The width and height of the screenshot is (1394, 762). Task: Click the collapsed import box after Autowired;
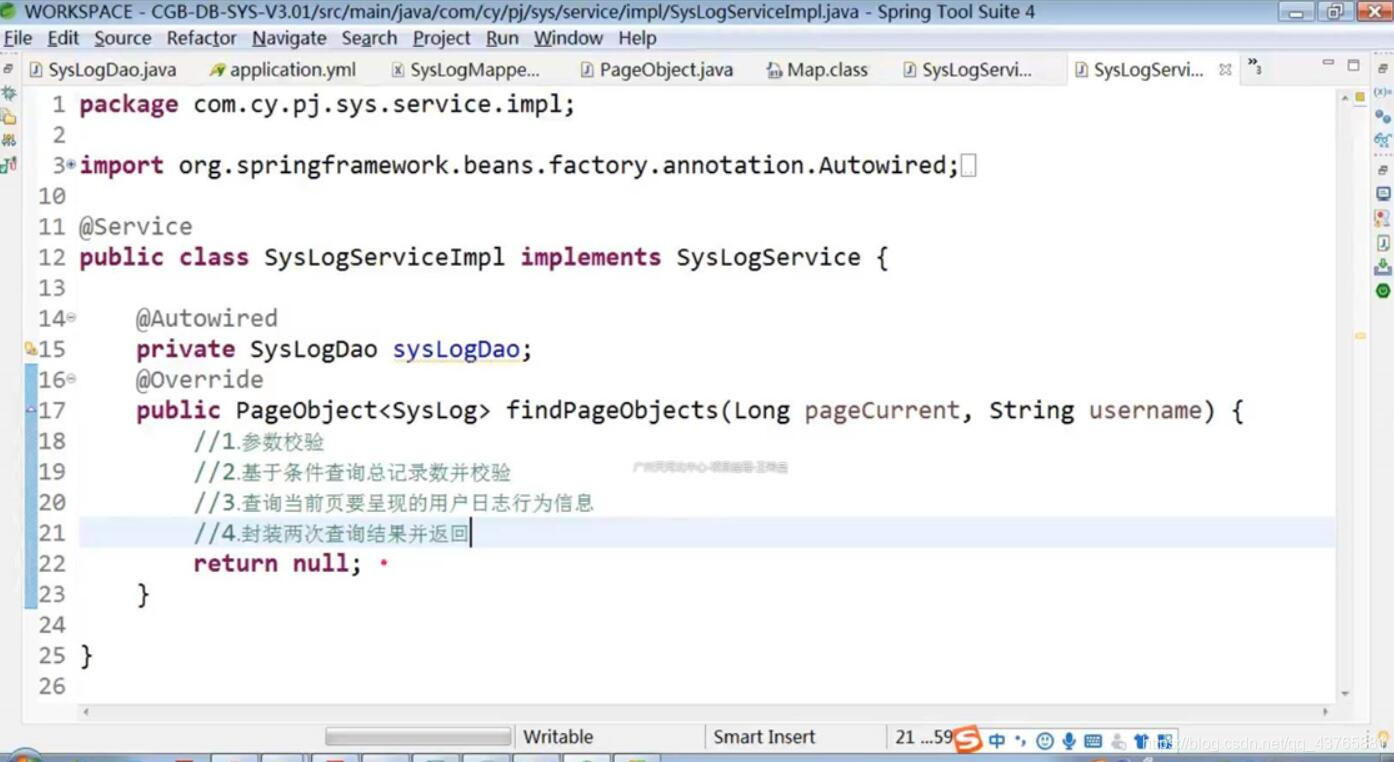968,166
